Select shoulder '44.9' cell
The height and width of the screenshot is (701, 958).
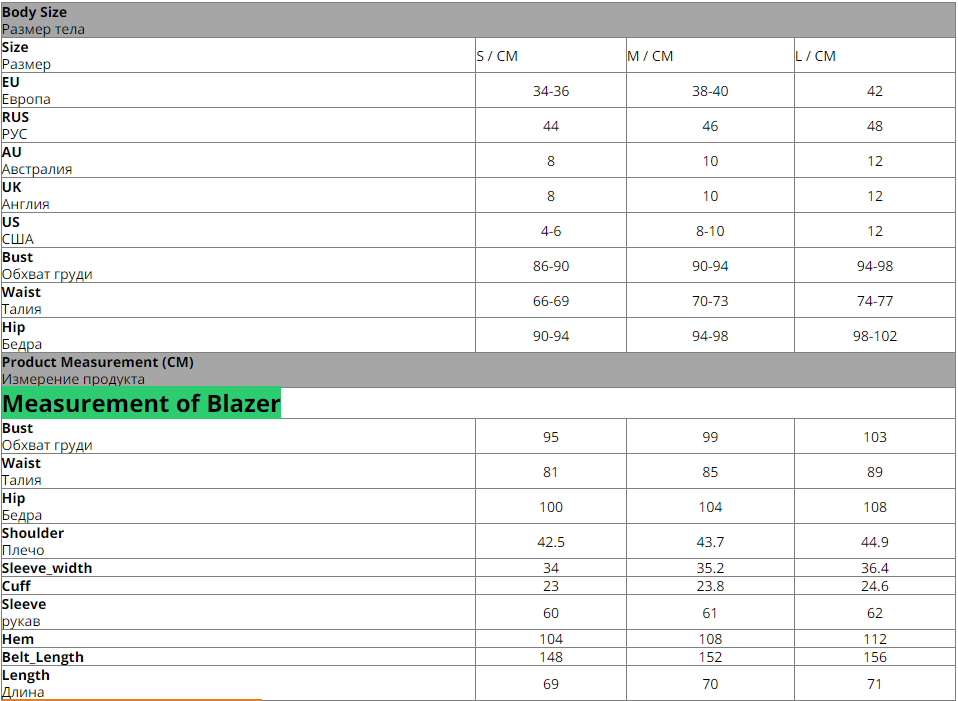point(875,541)
